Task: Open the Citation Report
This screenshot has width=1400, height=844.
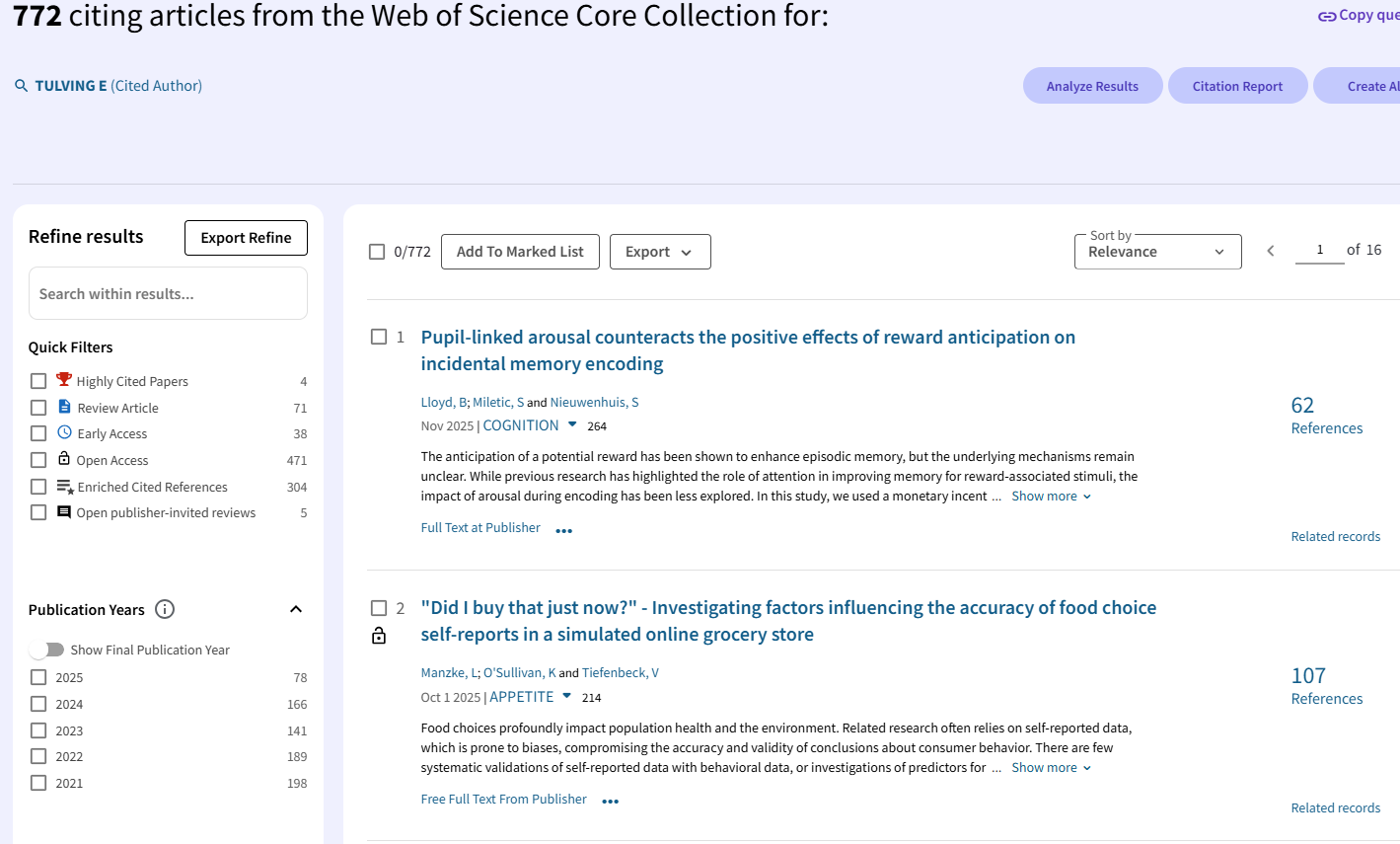Action: point(1237,86)
